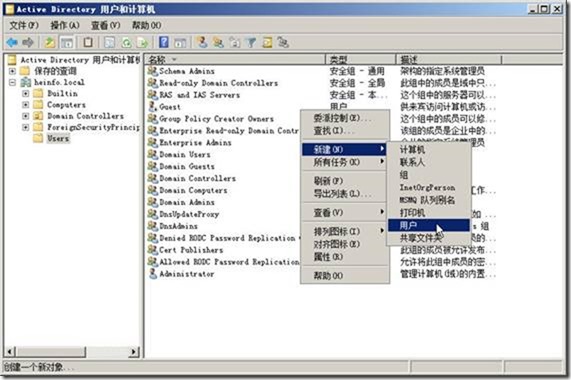Click the Users folder icon in tree
Image resolution: width=571 pixels, height=380 pixels.
(x=38, y=138)
